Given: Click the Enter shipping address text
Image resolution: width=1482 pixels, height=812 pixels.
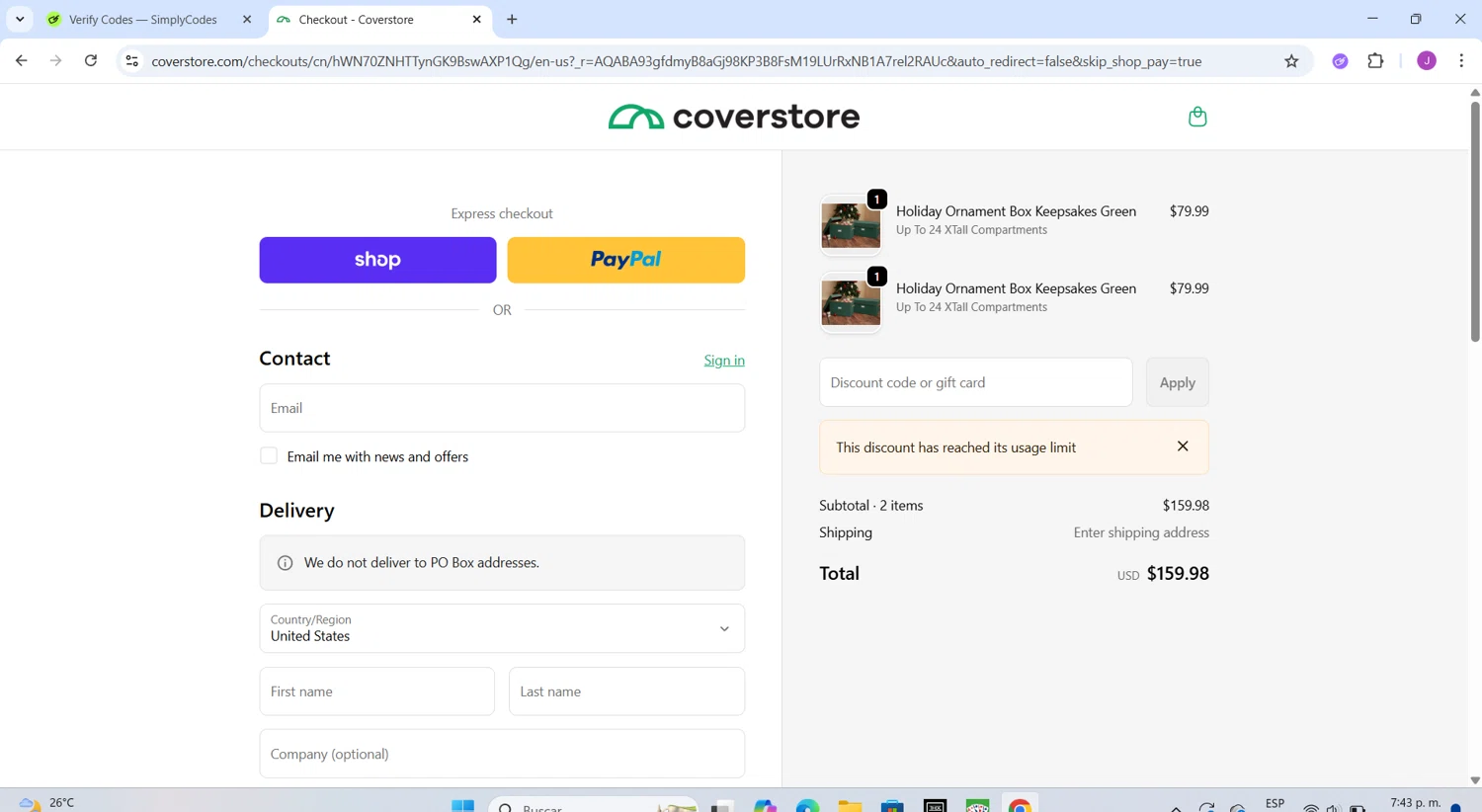Looking at the screenshot, I should coord(1141,532).
